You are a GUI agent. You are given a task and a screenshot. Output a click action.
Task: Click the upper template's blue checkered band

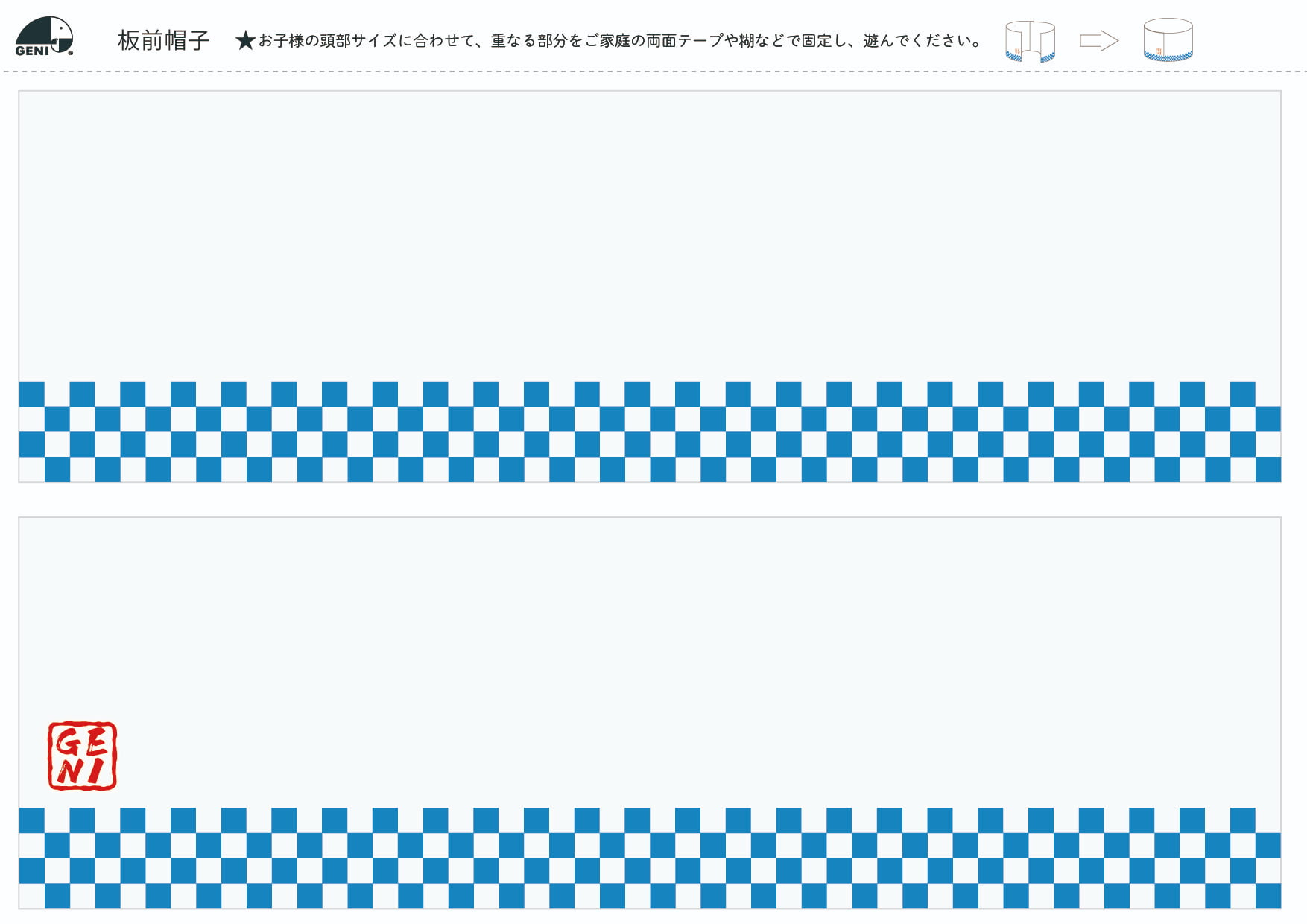point(648,431)
